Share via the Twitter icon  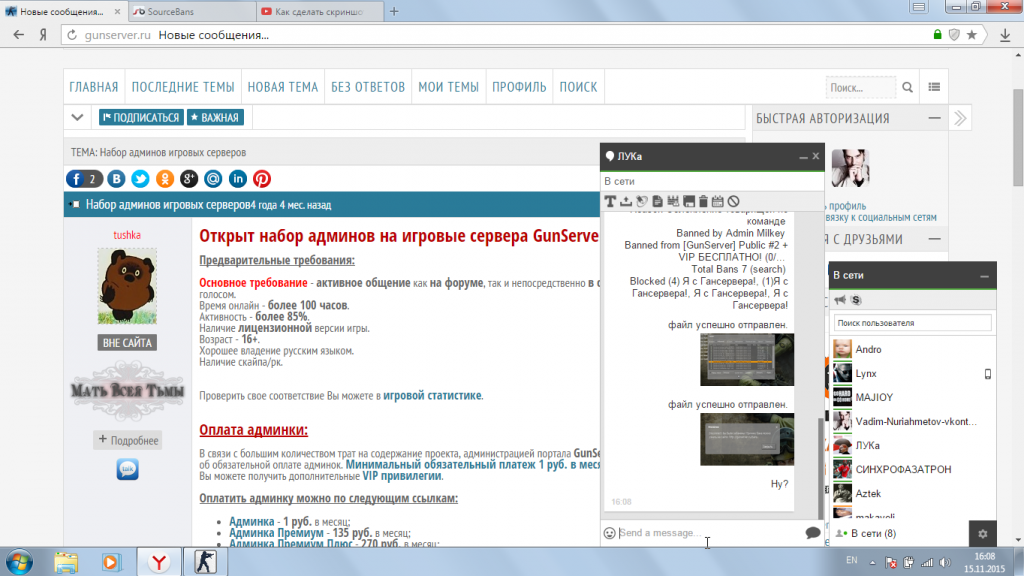click(140, 179)
